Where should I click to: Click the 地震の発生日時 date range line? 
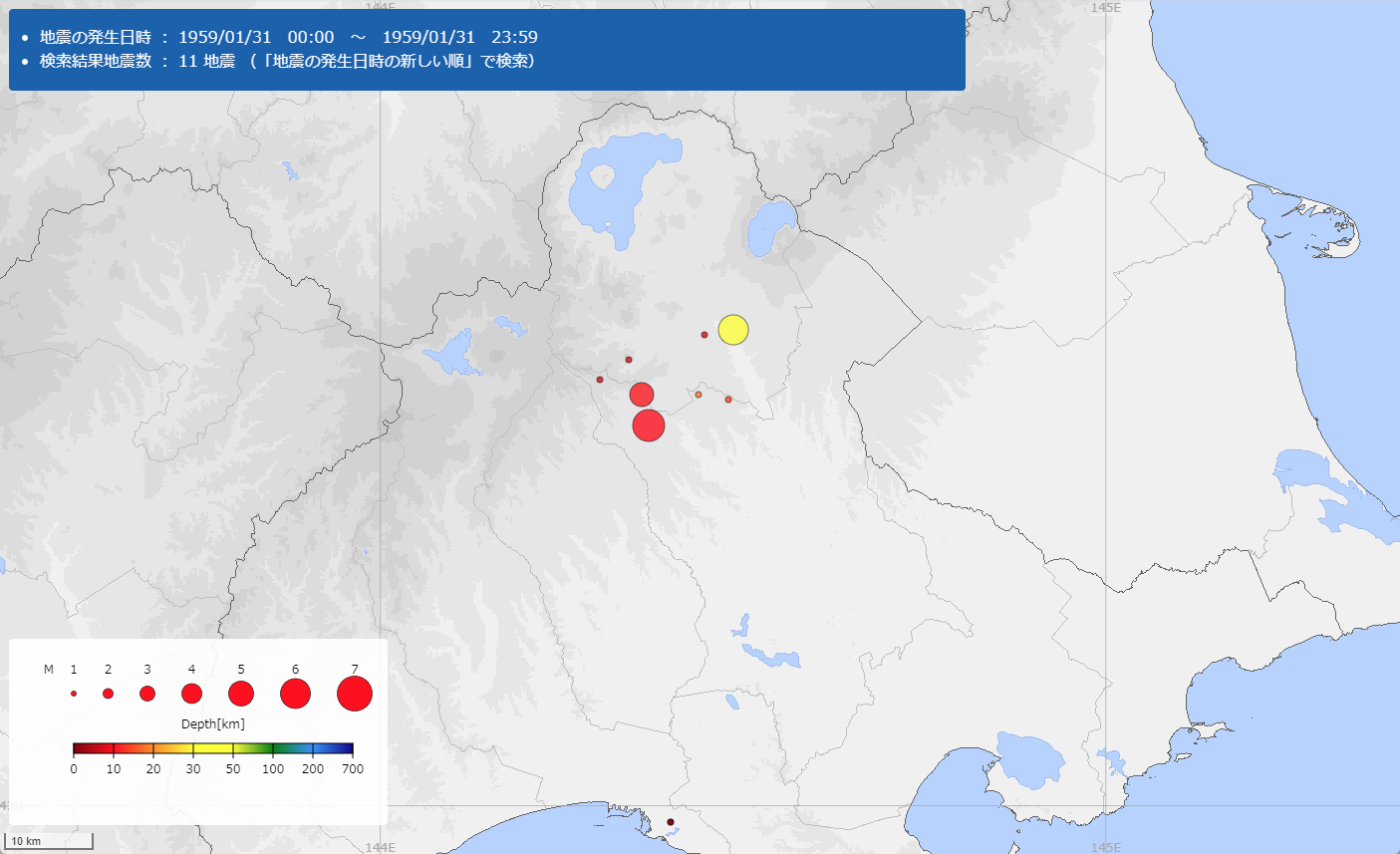point(289,37)
